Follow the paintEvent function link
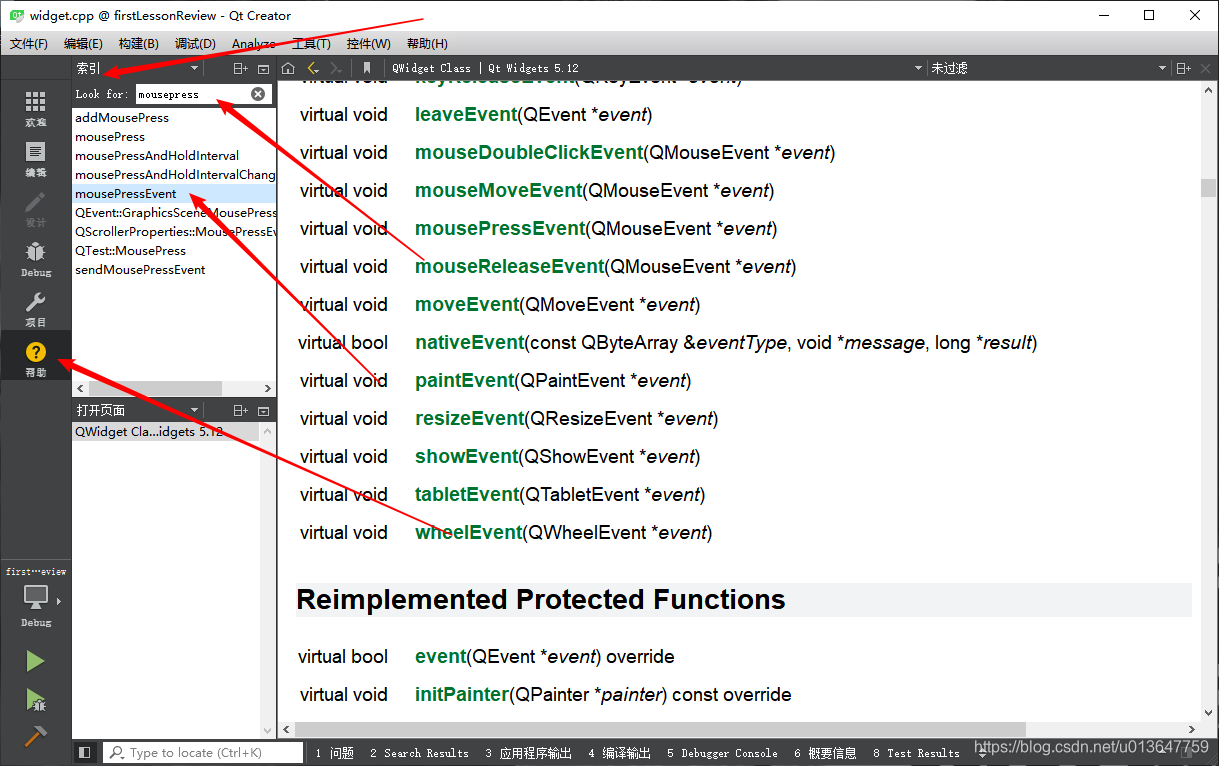This screenshot has width=1219, height=766. 465,381
